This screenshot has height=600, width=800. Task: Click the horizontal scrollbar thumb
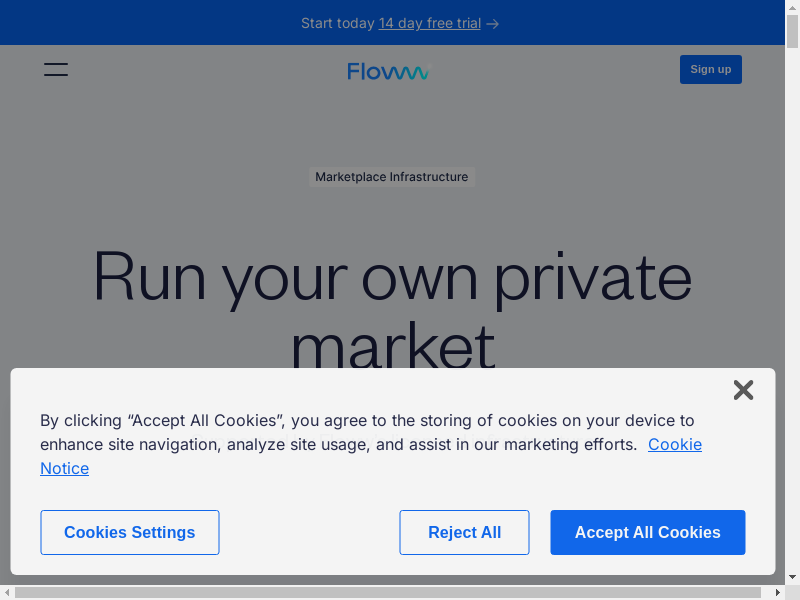click(388, 593)
